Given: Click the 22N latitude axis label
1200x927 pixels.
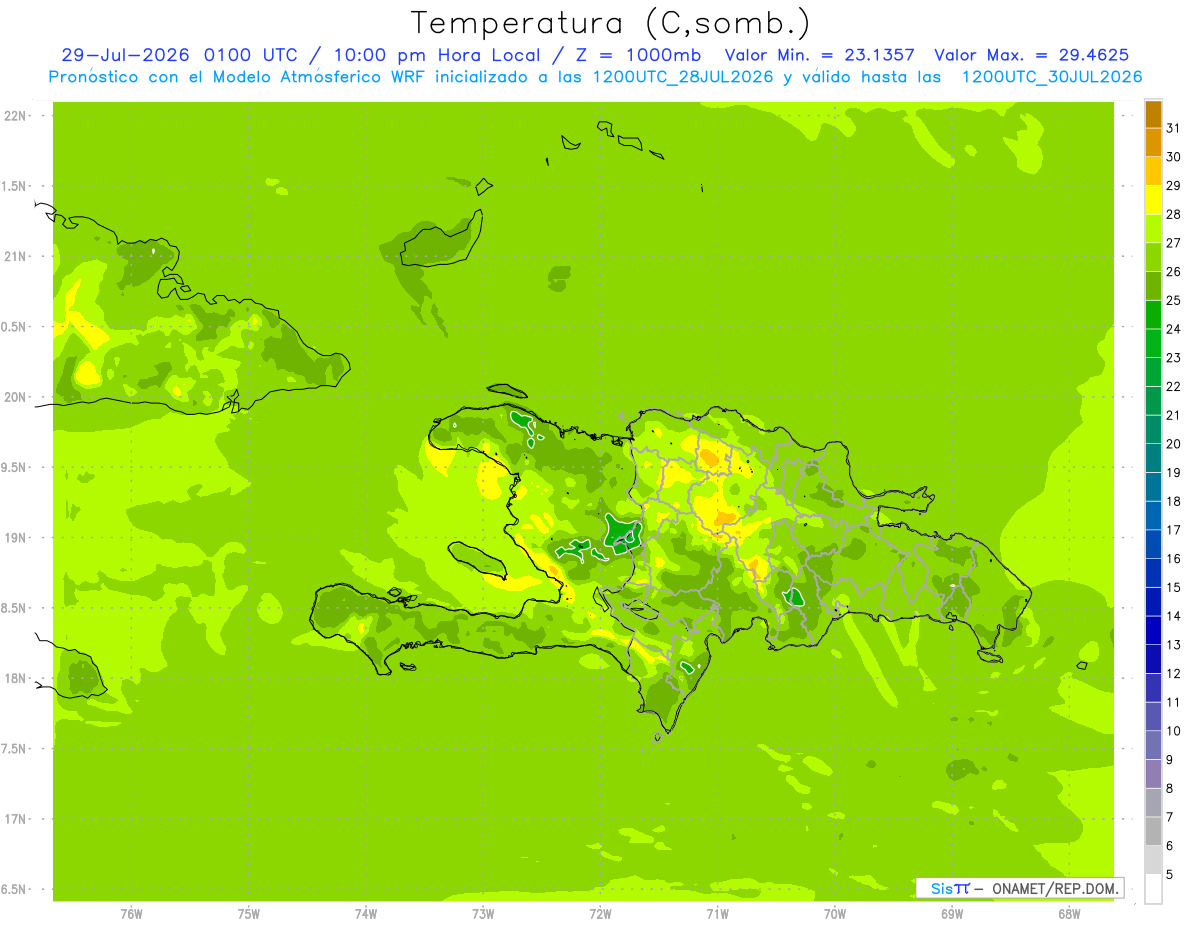Looking at the screenshot, I should click(14, 116).
